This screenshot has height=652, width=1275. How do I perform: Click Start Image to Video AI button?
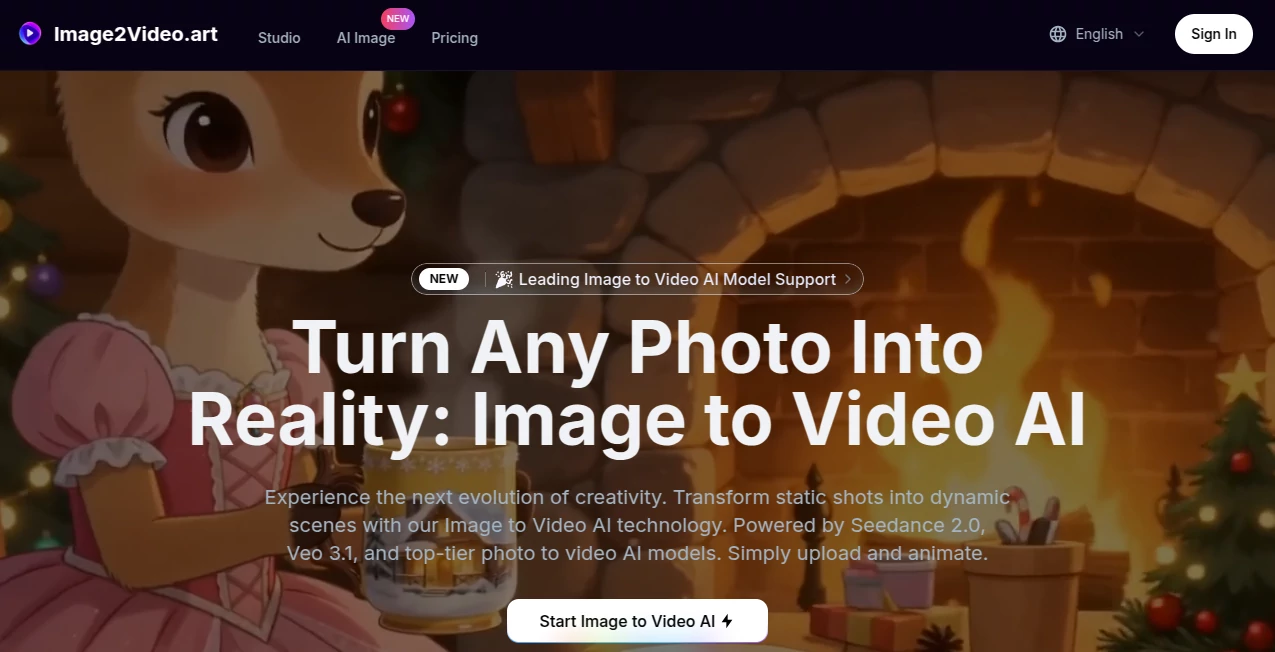click(637, 621)
